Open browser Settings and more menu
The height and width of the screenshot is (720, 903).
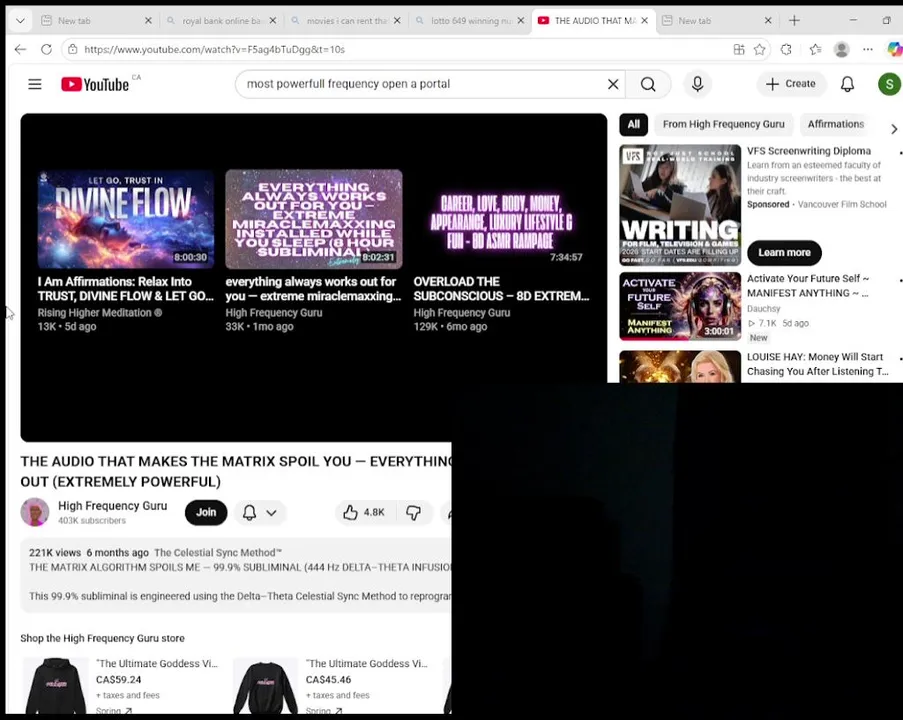tap(868, 50)
